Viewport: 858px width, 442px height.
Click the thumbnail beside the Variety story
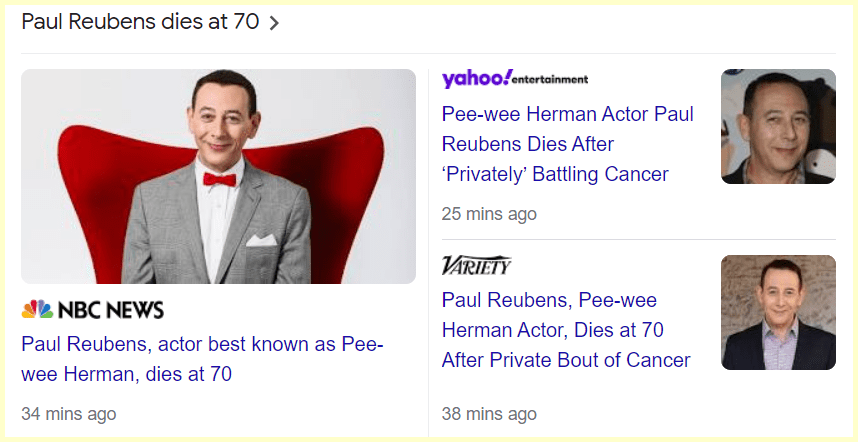point(778,312)
